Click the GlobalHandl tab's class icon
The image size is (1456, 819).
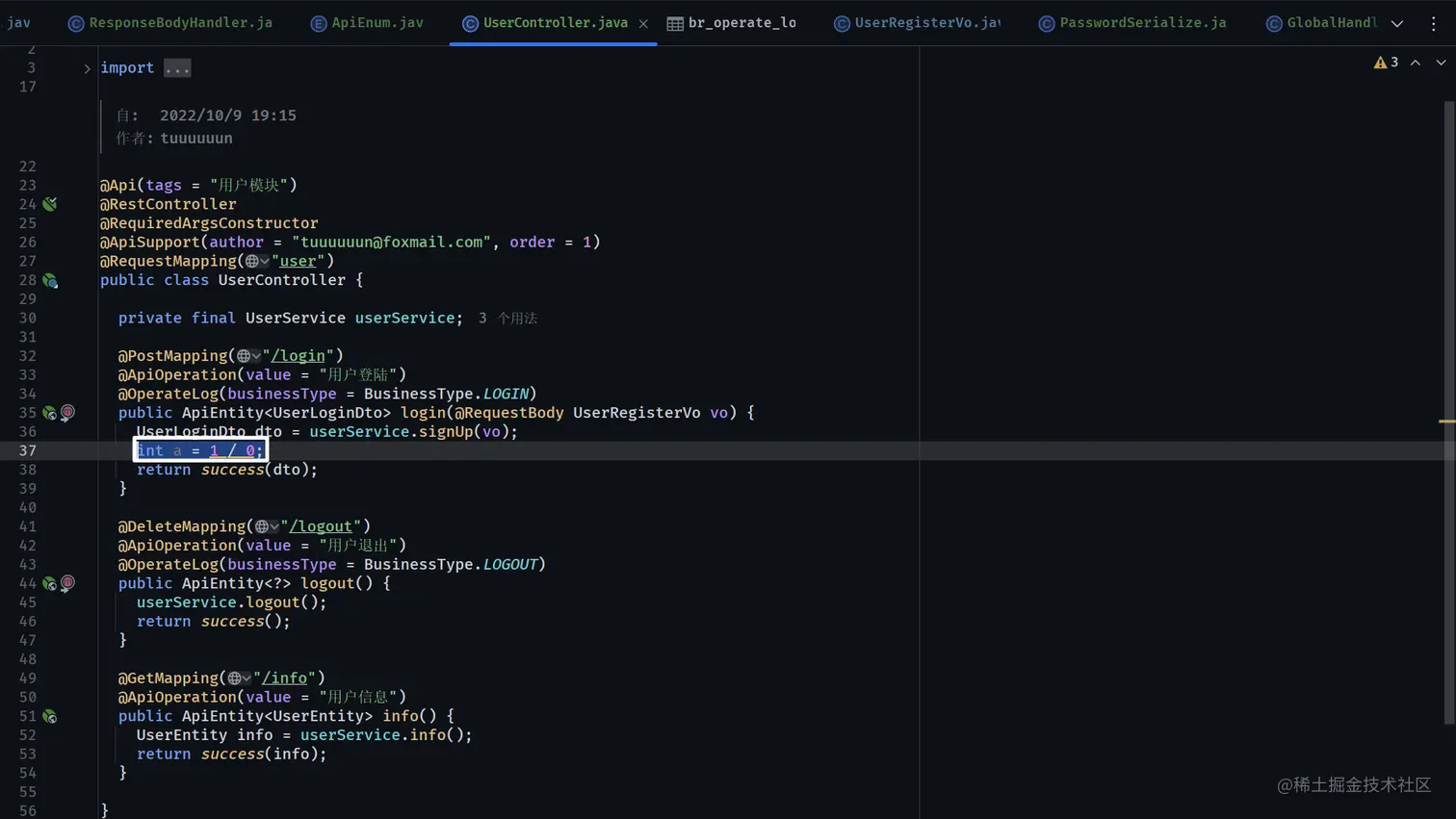pos(1274,23)
